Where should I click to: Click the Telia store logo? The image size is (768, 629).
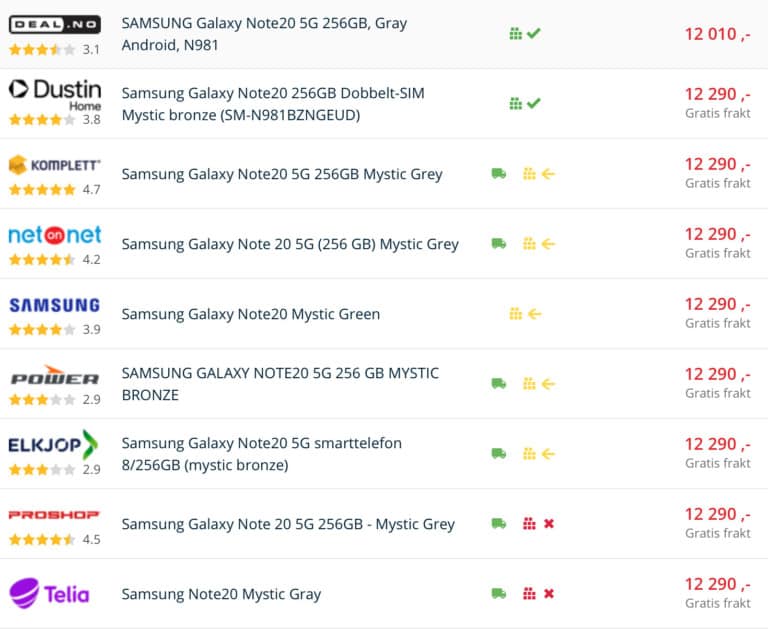49,594
